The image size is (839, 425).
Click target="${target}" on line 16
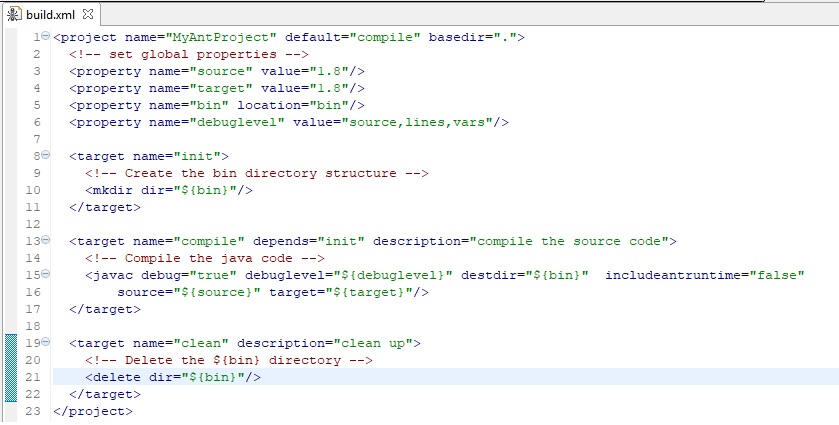click(x=341, y=293)
